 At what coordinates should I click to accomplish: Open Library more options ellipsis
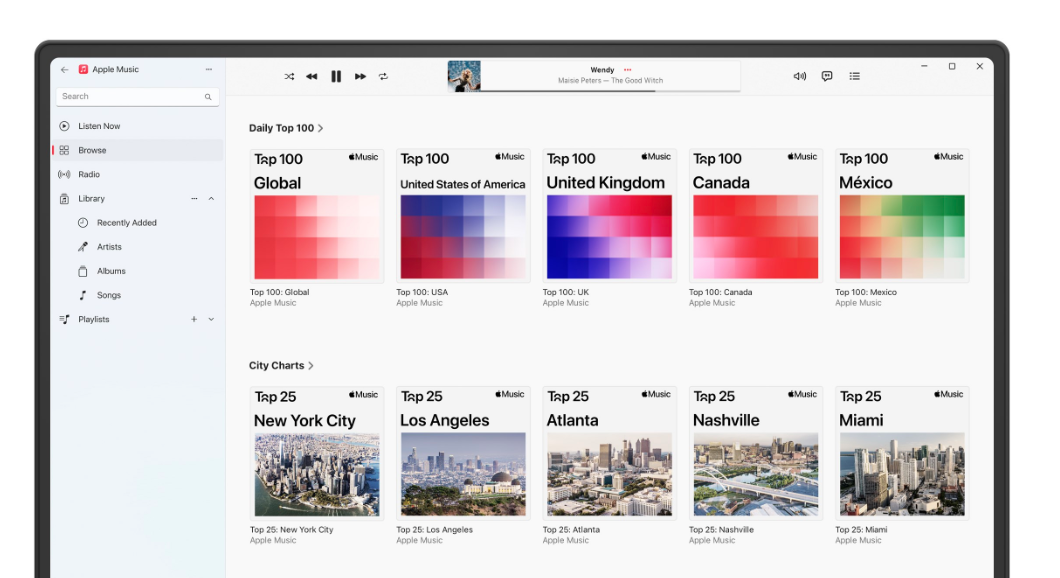coord(194,199)
